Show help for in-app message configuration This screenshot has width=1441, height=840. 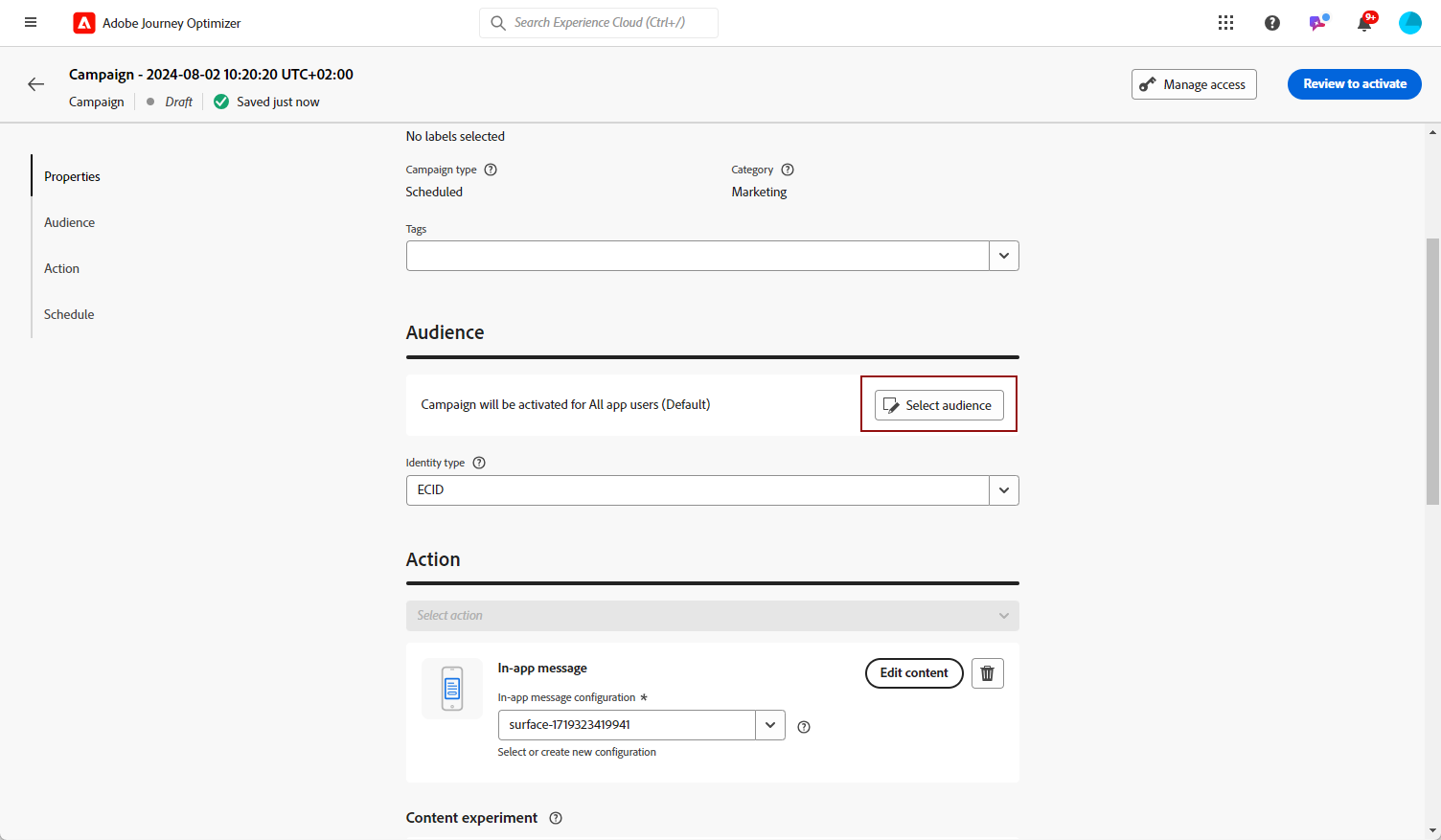[x=804, y=727]
